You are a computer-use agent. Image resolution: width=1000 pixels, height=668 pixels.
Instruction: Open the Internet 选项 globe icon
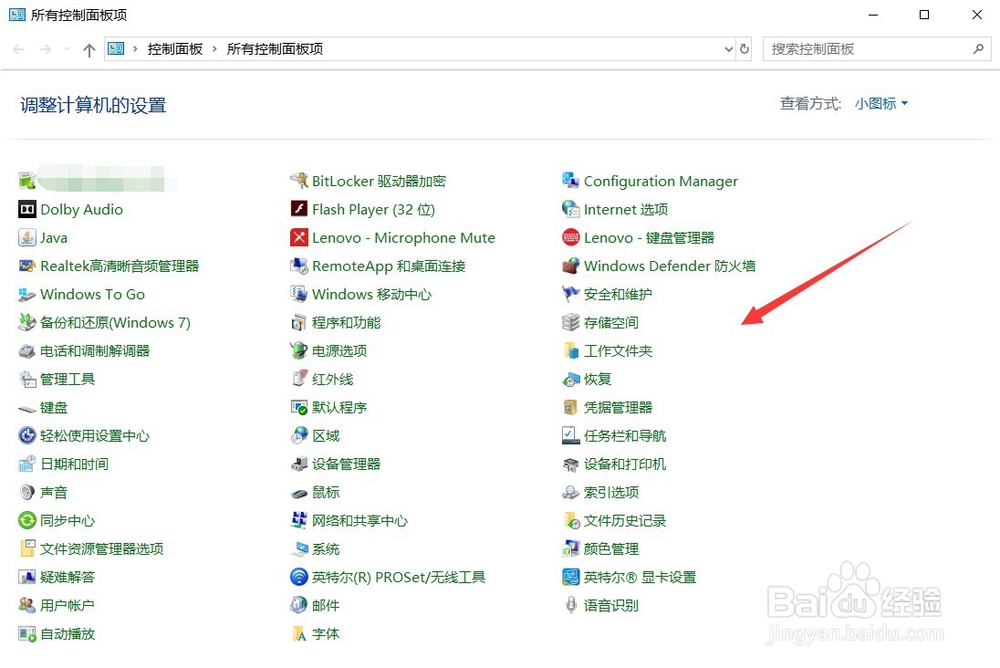click(570, 209)
